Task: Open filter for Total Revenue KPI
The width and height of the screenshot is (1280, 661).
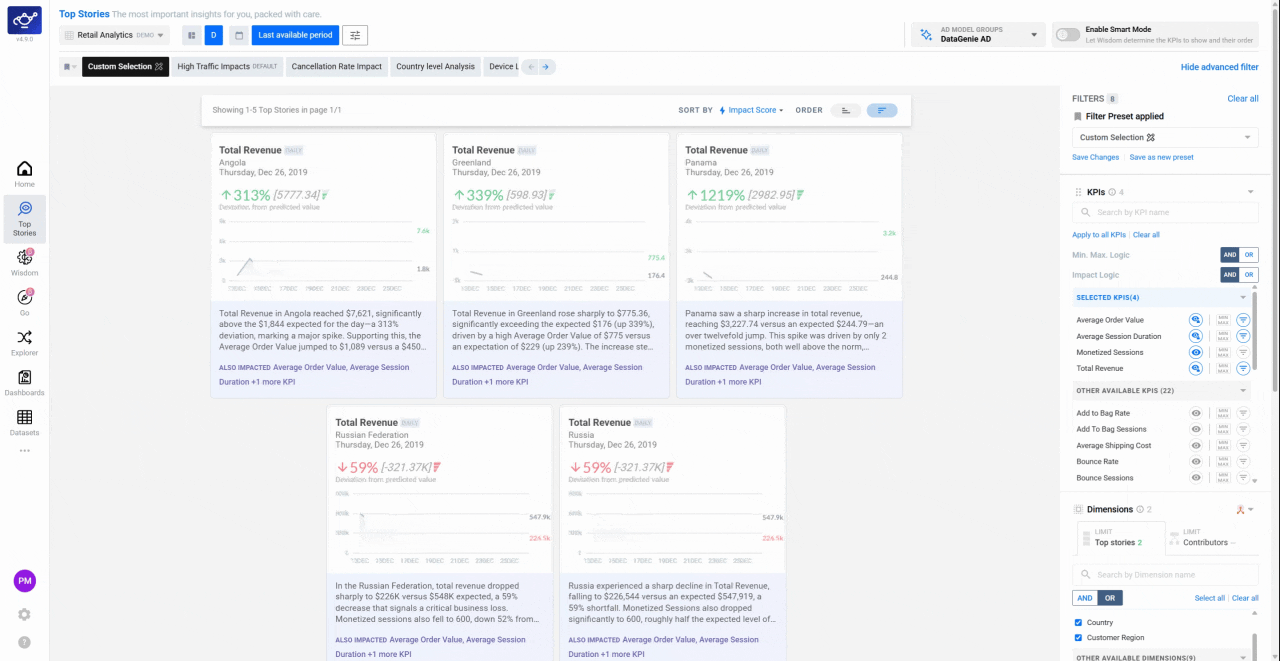Action: 1243,368
